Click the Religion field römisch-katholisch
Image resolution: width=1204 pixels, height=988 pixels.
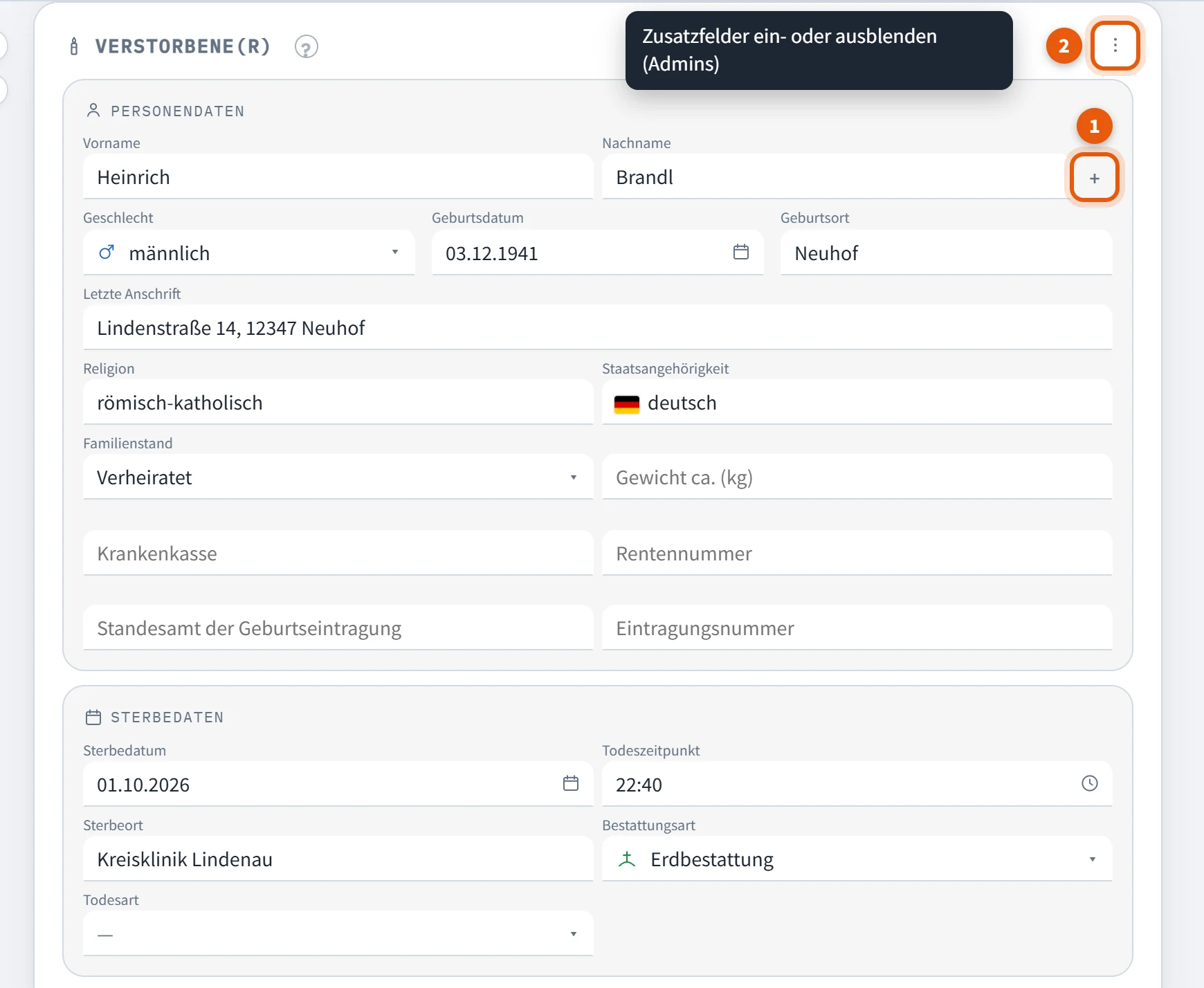pyautogui.click(x=338, y=402)
